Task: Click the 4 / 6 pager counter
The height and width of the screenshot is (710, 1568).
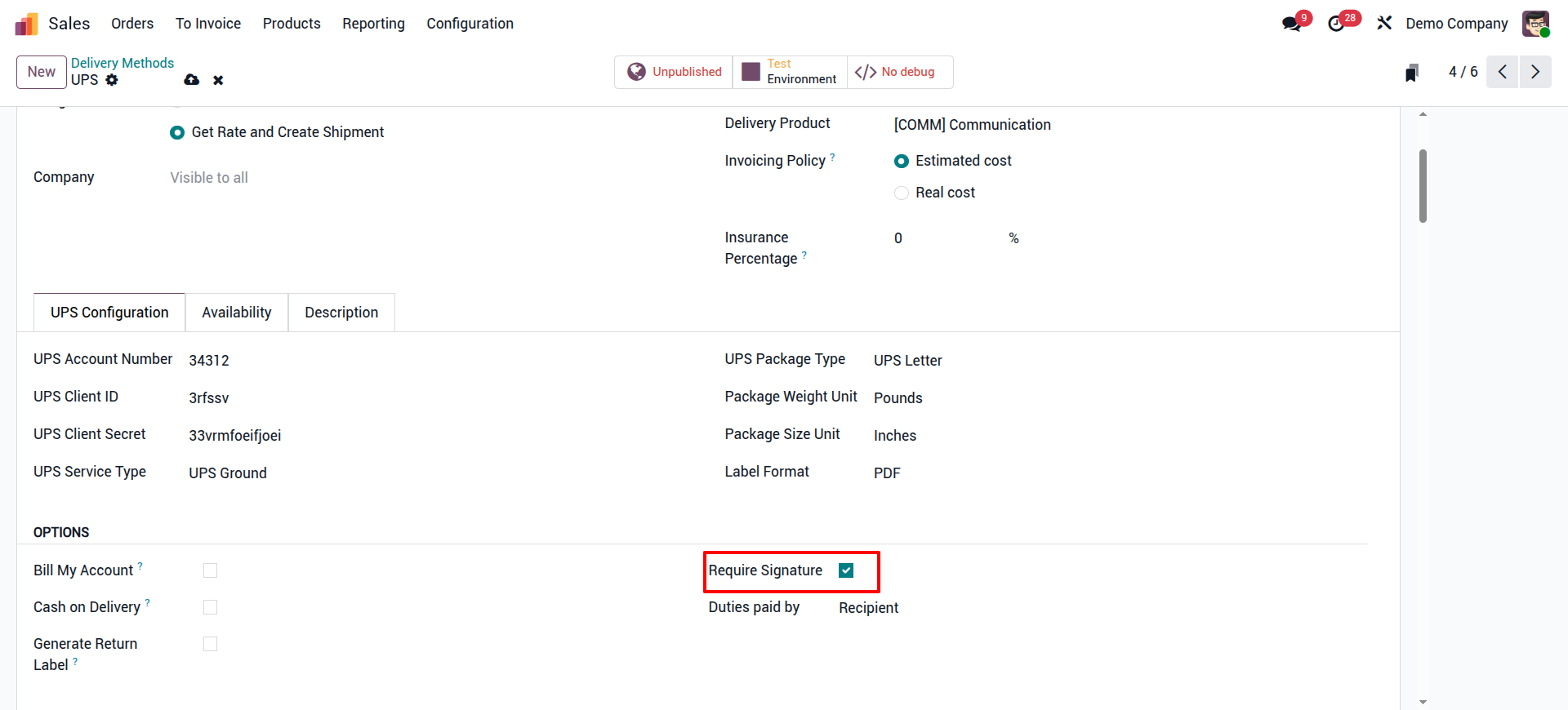Action: pyautogui.click(x=1463, y=72)
